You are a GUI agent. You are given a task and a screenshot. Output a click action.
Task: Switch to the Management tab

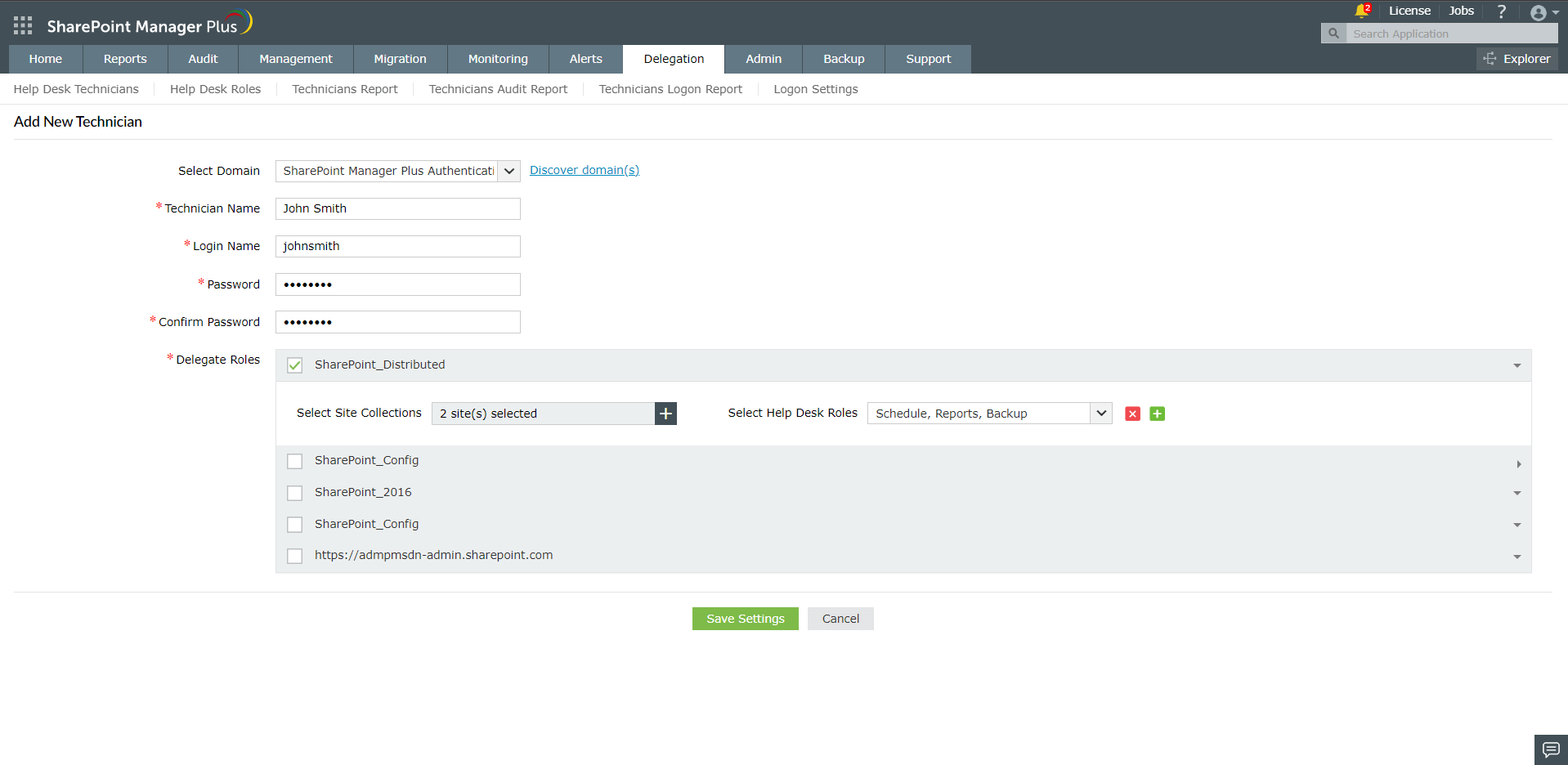point(296,59)
